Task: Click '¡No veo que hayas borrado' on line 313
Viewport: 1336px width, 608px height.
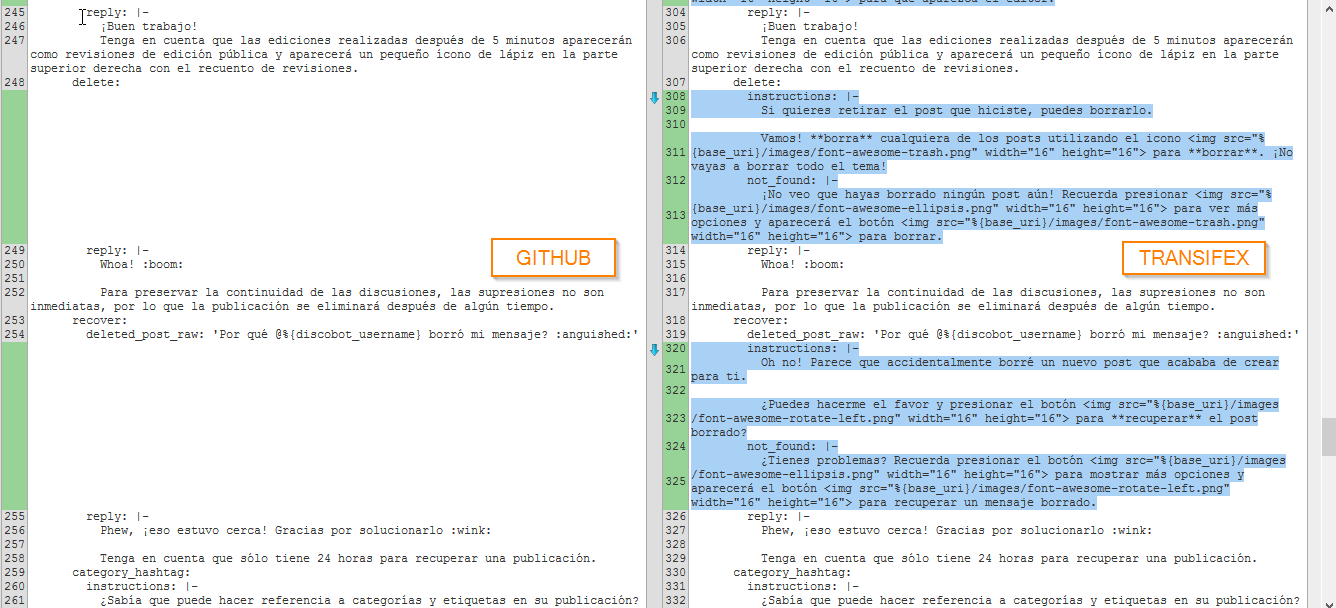Action: (848, 195)
